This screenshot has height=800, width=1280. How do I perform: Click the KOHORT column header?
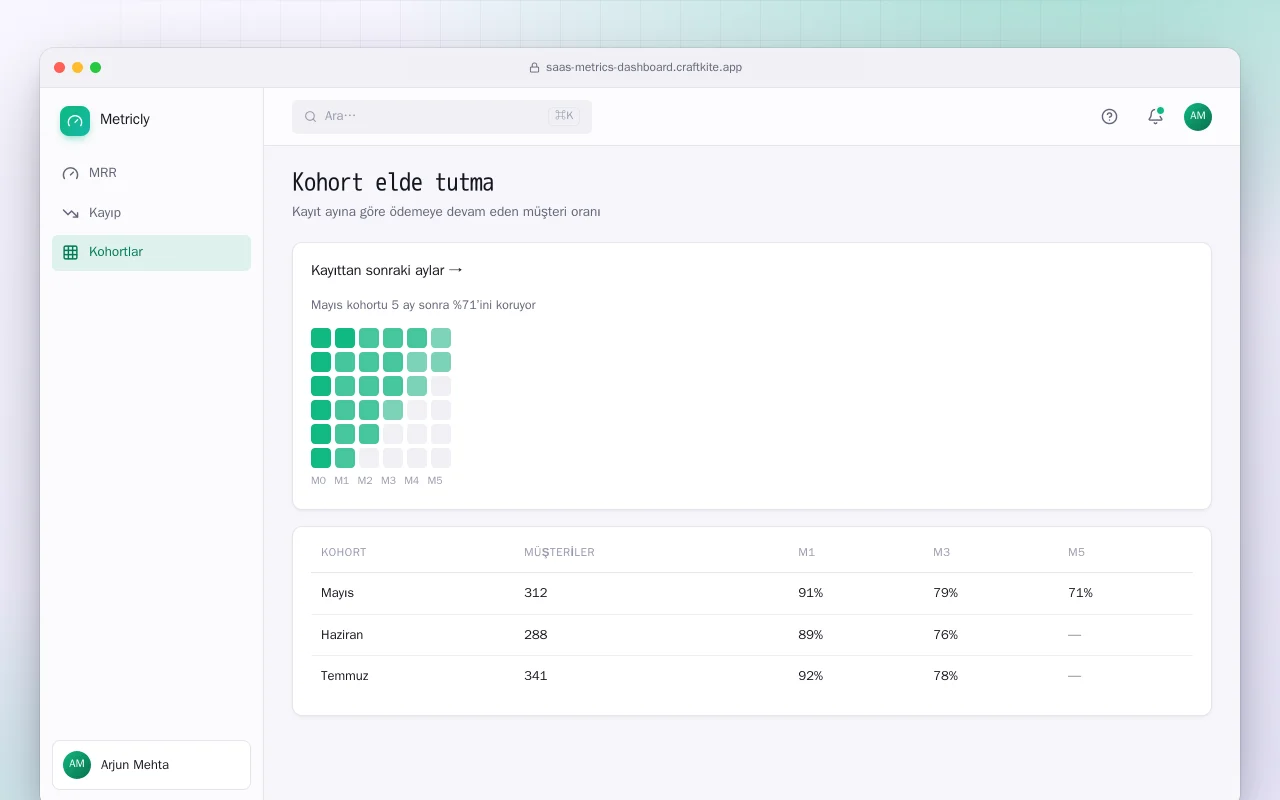(x=344, y=553)
